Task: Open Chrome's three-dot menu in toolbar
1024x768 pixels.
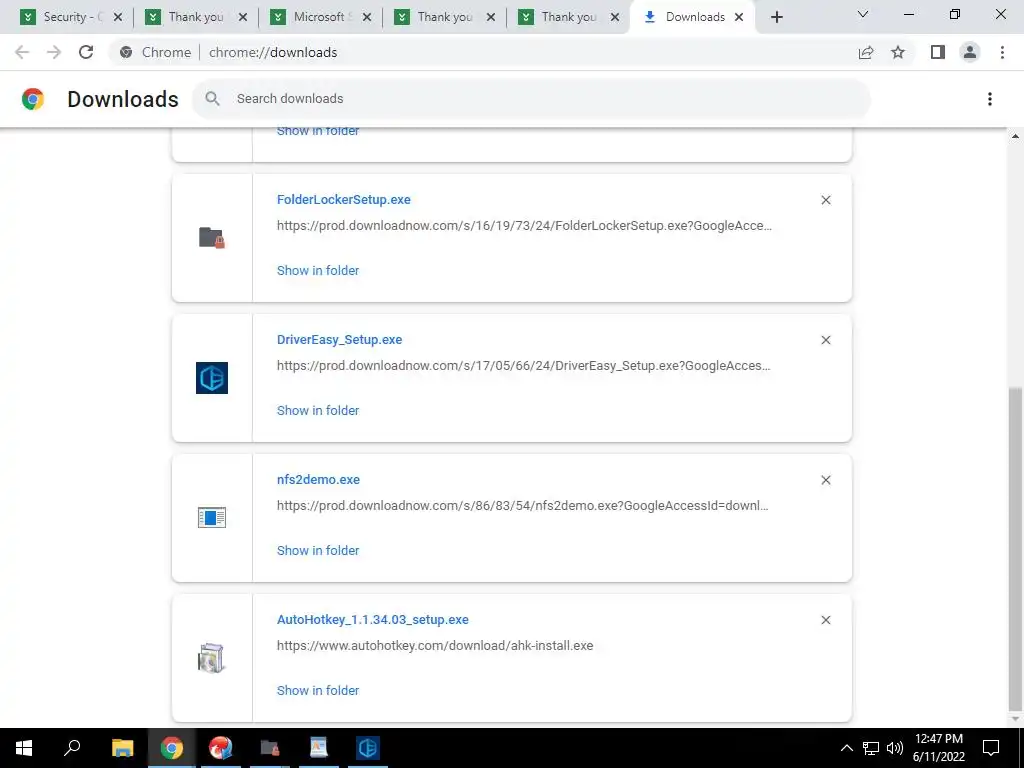Action: (1002, 52)
